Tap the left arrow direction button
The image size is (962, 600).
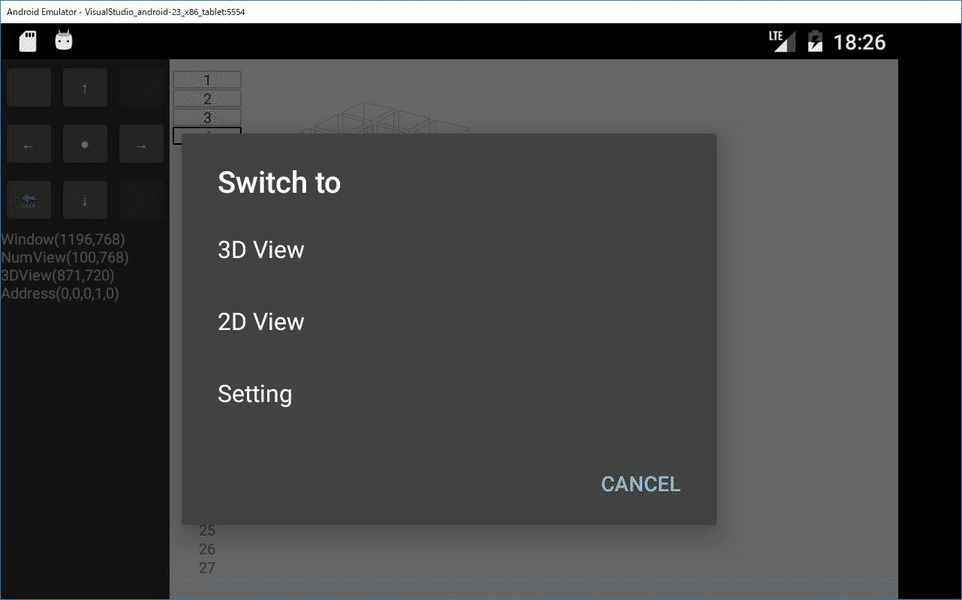(29, 144)
